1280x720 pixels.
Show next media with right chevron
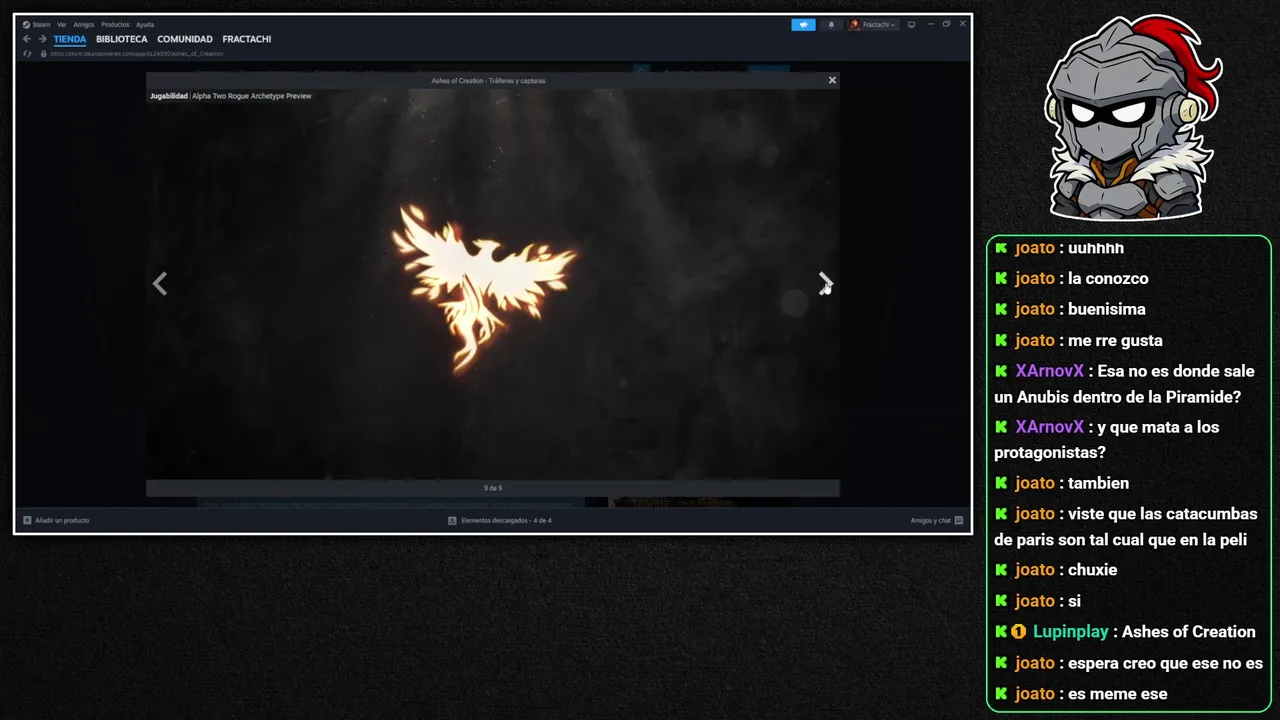point(825,284)
